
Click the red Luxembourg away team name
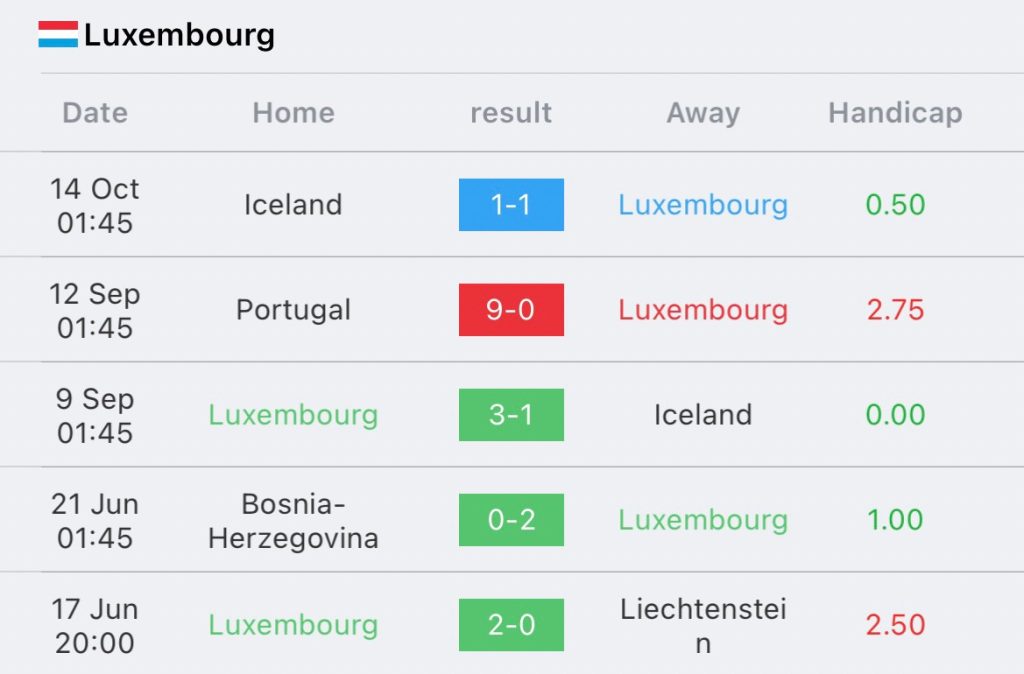703,310
